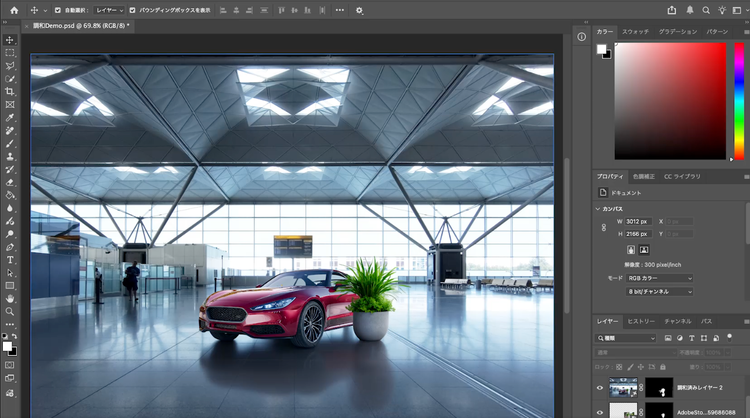Open the Share icon in the top bar
This screenshot has height=418, width=750.
coord(671,10)
